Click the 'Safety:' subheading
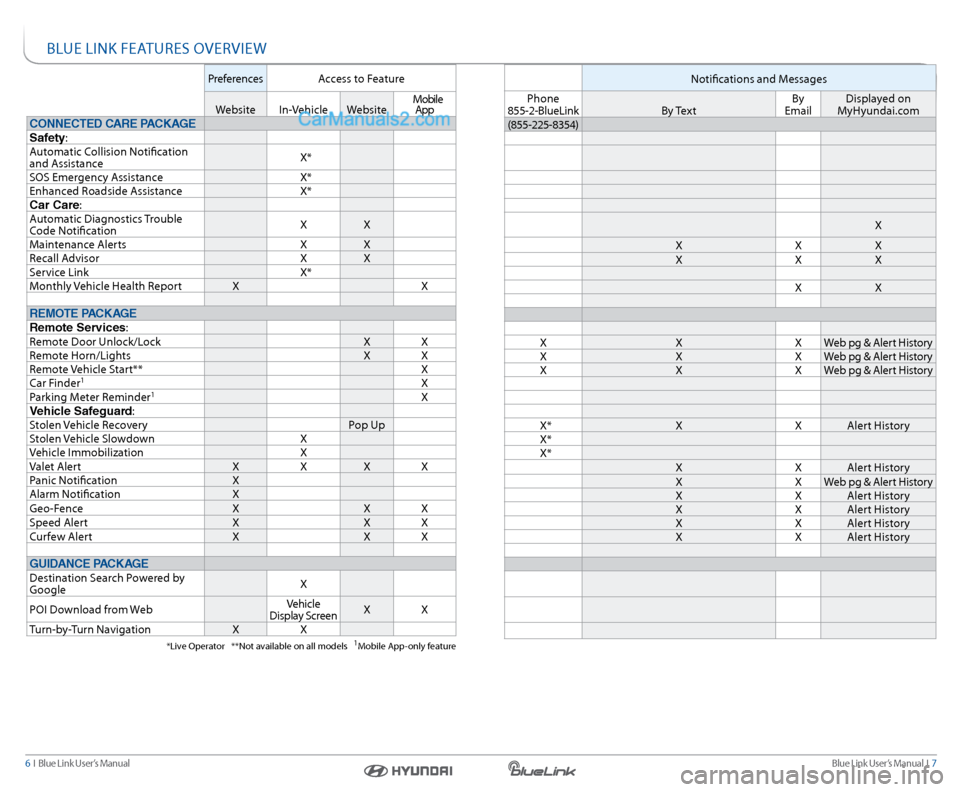 pos(48,138)
